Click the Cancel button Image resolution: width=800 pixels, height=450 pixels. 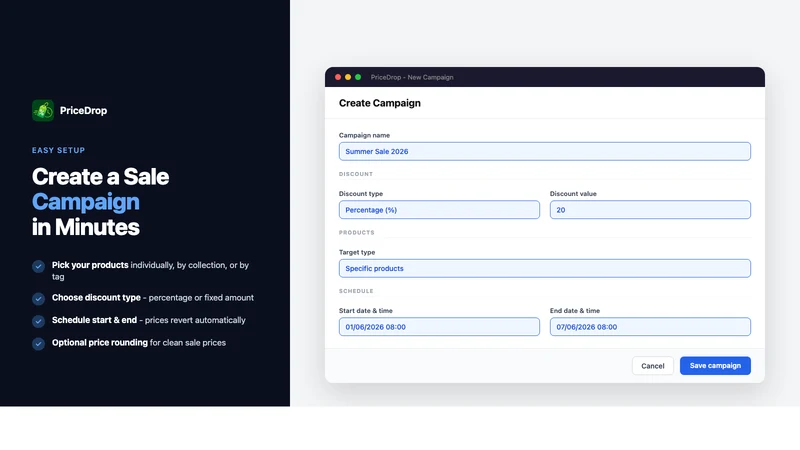coord(653,366)
